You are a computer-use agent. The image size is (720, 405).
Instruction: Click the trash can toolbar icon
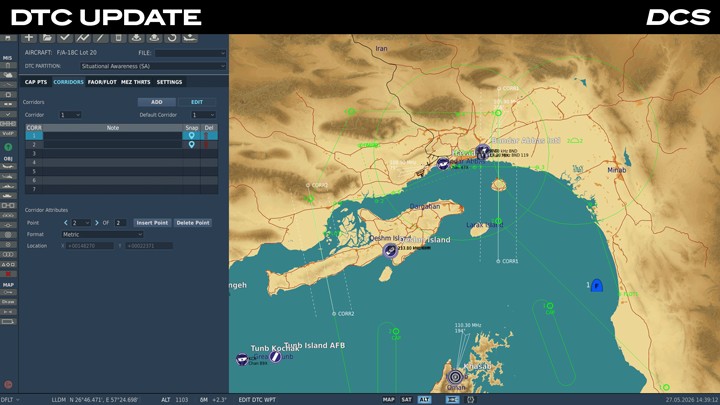pos(118,38)
